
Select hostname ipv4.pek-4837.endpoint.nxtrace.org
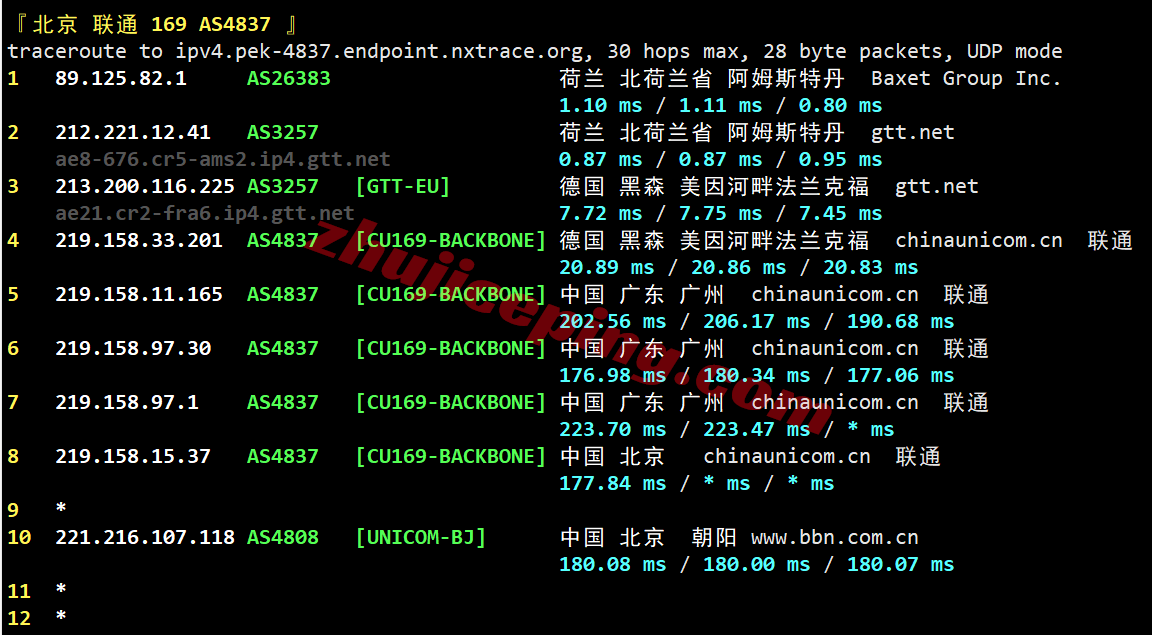tap(381, 51)
